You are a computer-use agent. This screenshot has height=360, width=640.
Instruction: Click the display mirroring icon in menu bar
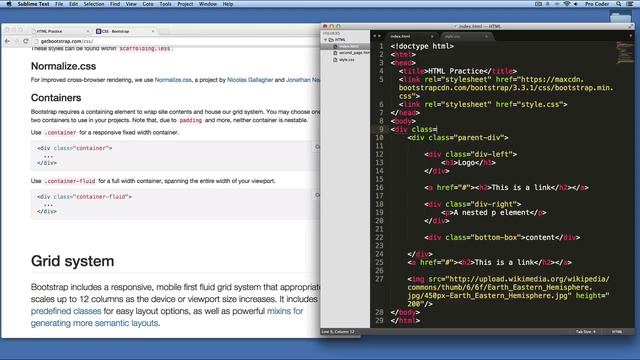(538, 4)
